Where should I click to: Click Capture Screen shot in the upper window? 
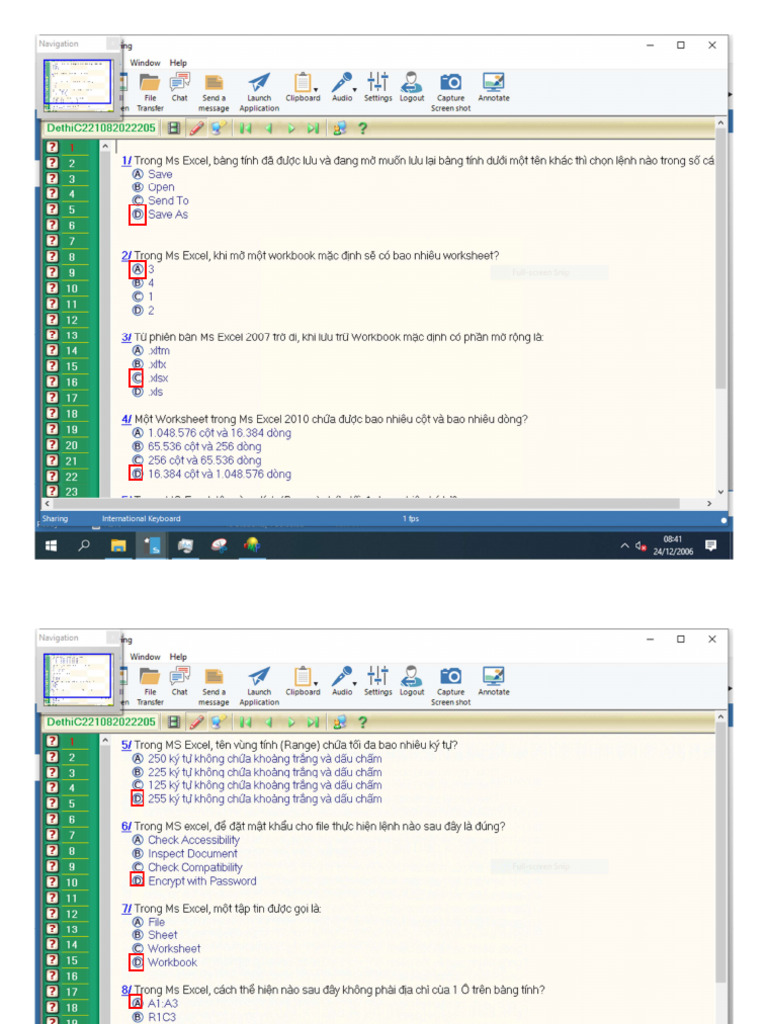pyautogui.click(x=451, y=87)
